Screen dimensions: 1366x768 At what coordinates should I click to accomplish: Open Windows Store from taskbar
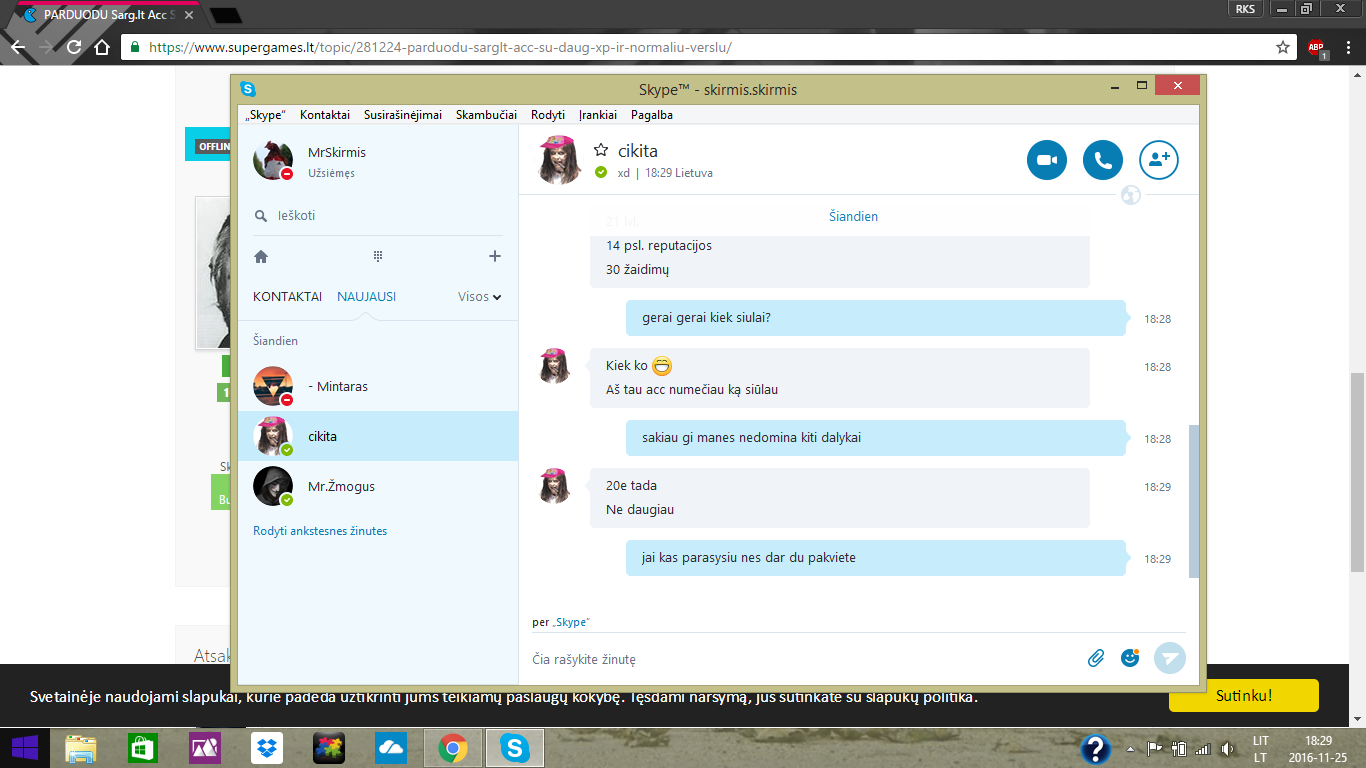point(143,748)
